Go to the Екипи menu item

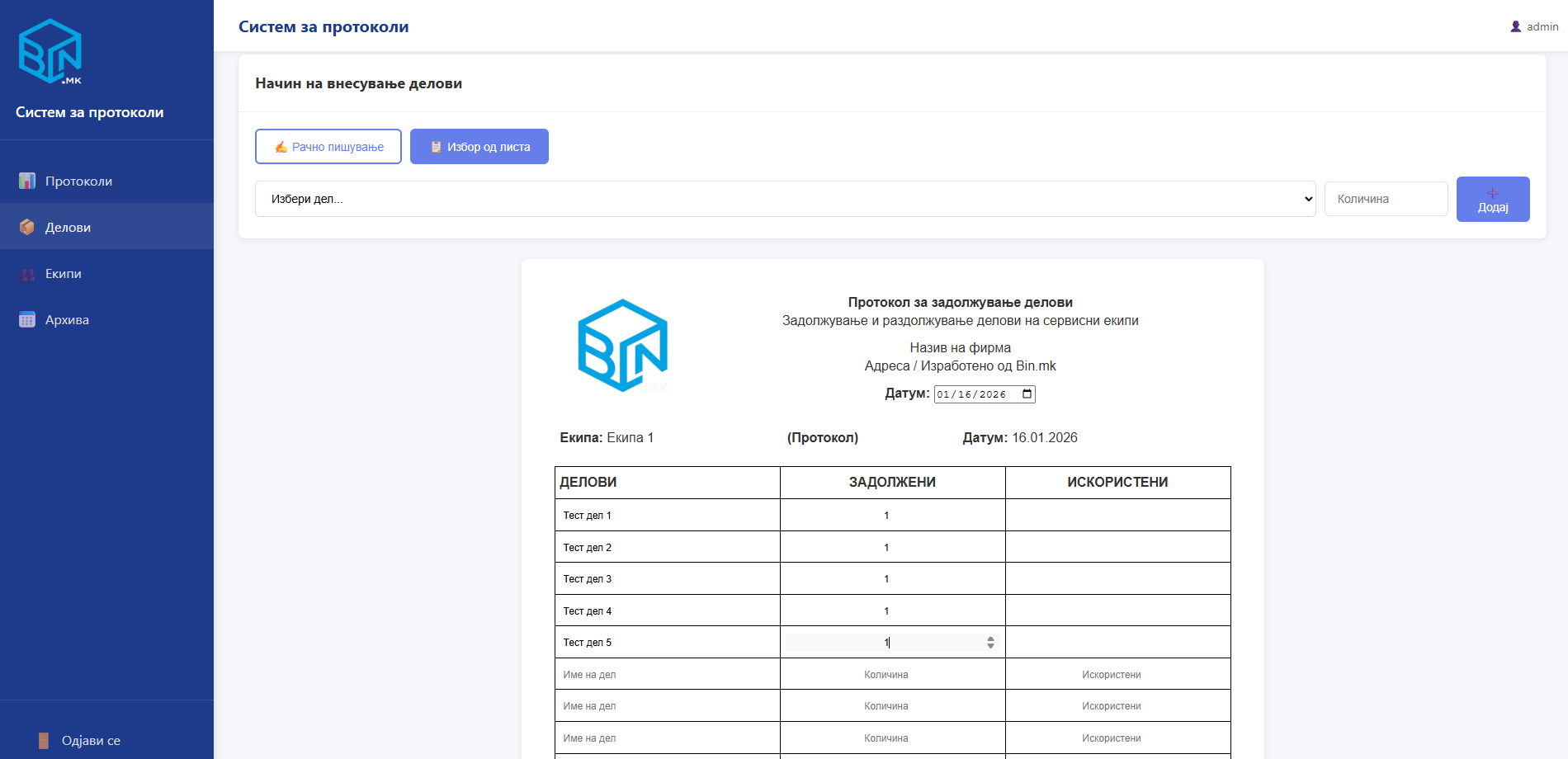click(64, 274)
